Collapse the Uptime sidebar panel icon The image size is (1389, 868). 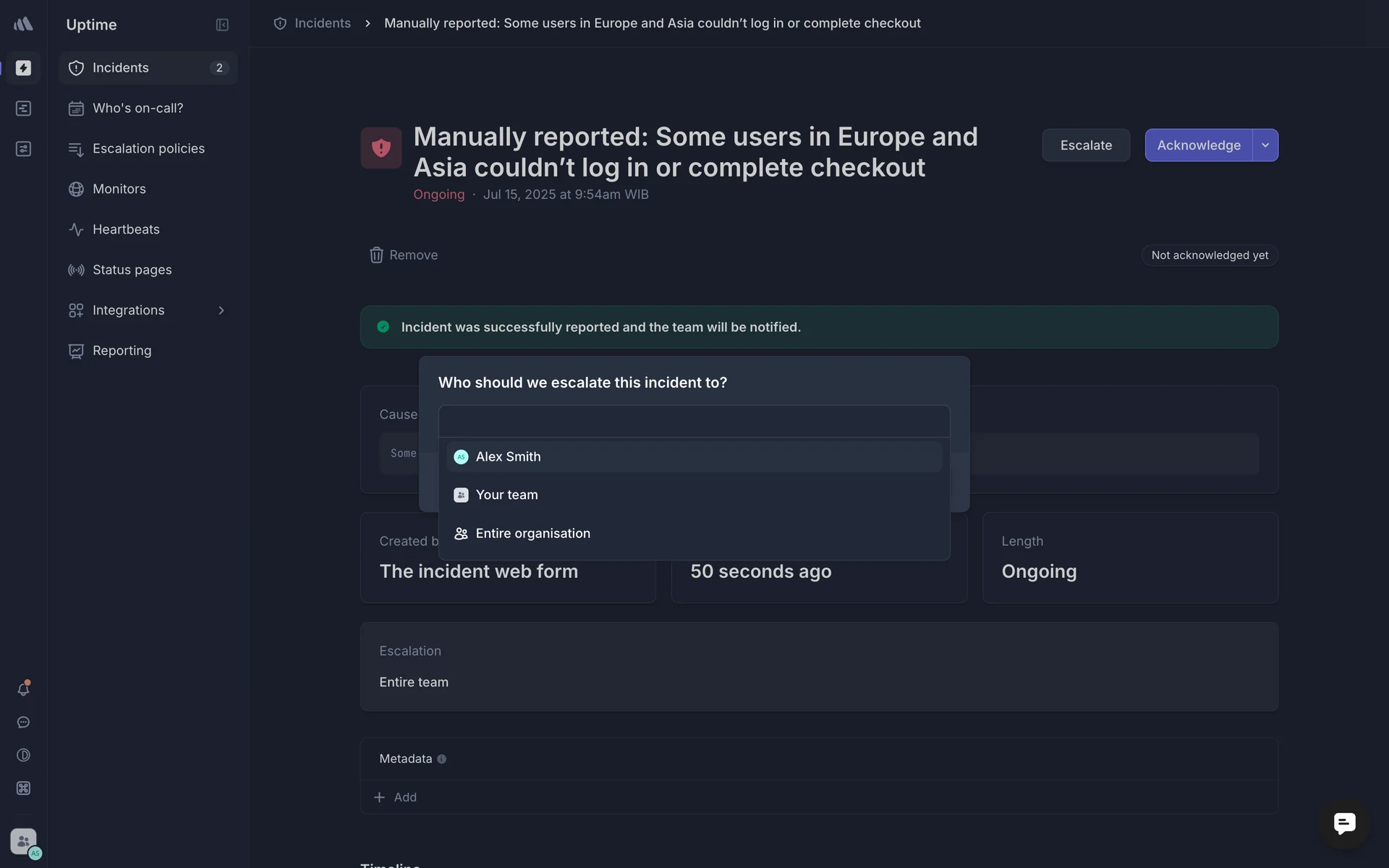click(x=222, y=25)
